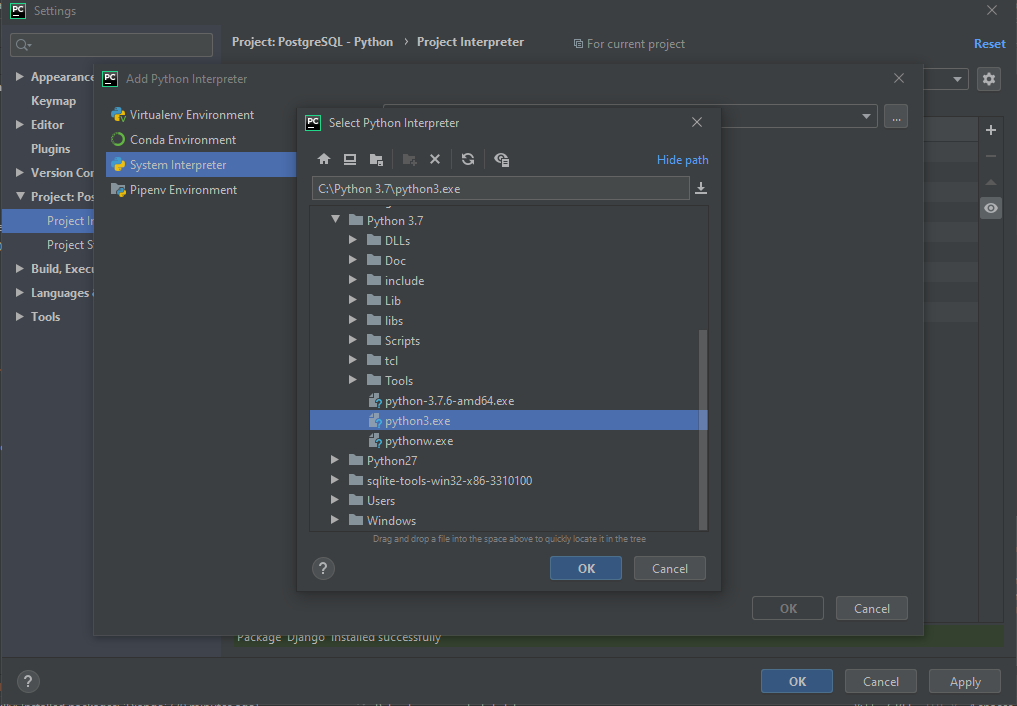The image size is (1017, 706).
Task: Collapse the Project settings category
Action: (x=20, y=196)
